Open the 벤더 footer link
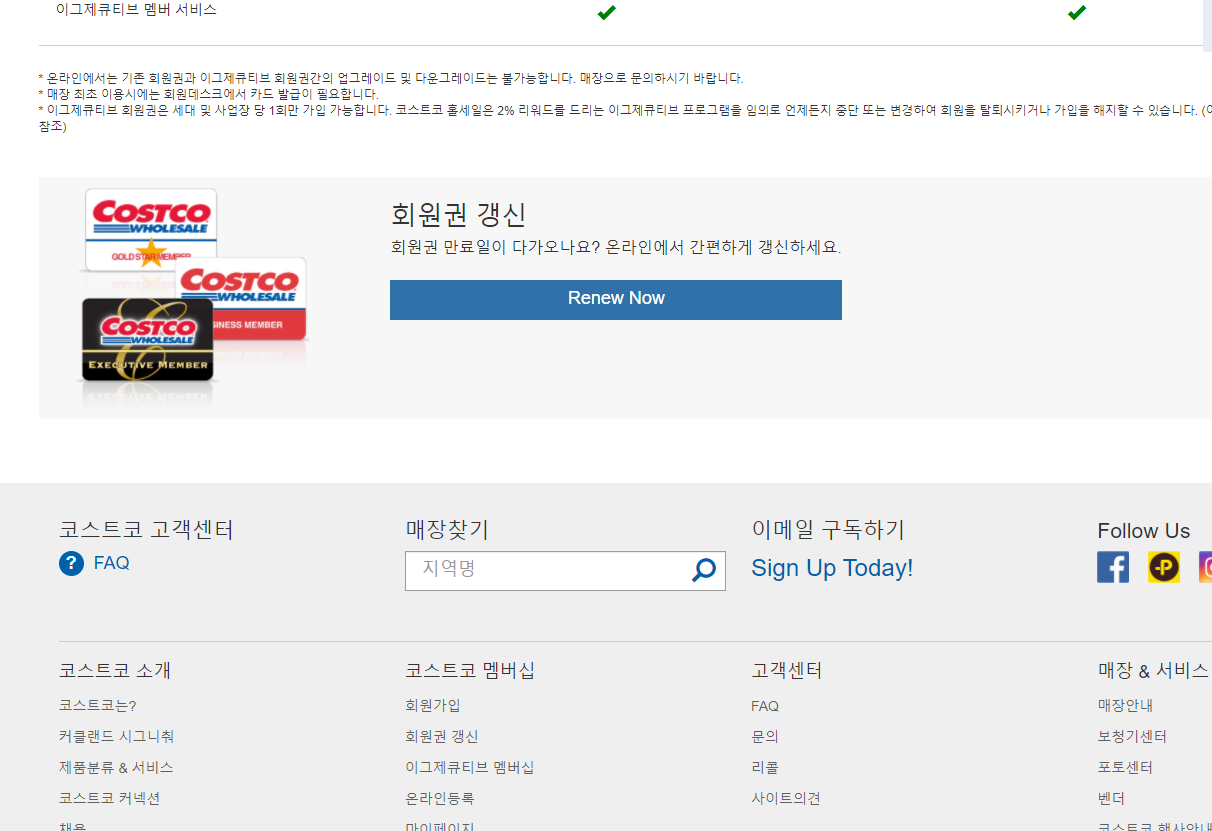Image resolution: width=1212 pixels, height=831 pixels. coord(1111,798)
